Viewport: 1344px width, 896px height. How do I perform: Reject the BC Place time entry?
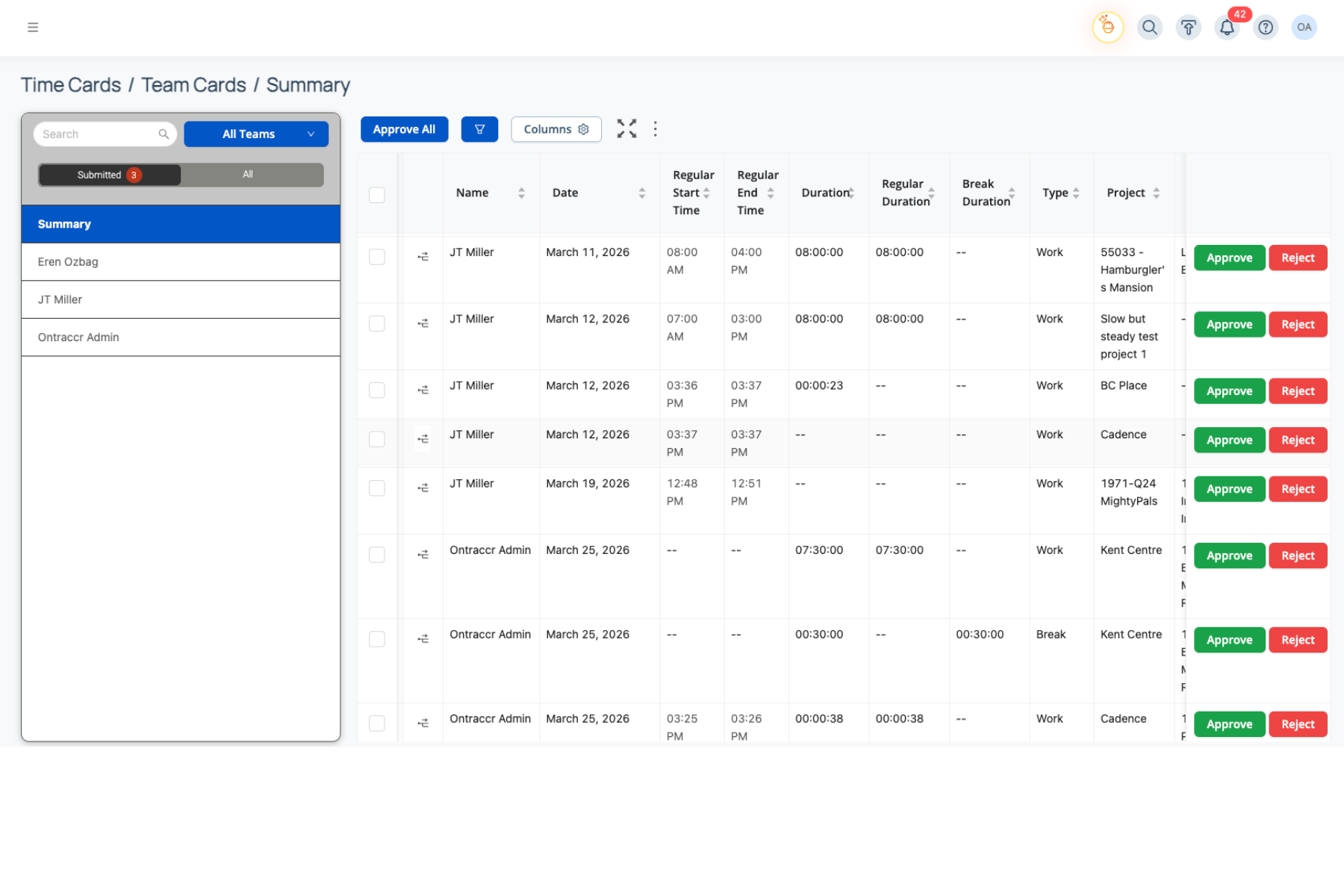click(1298, 391)
